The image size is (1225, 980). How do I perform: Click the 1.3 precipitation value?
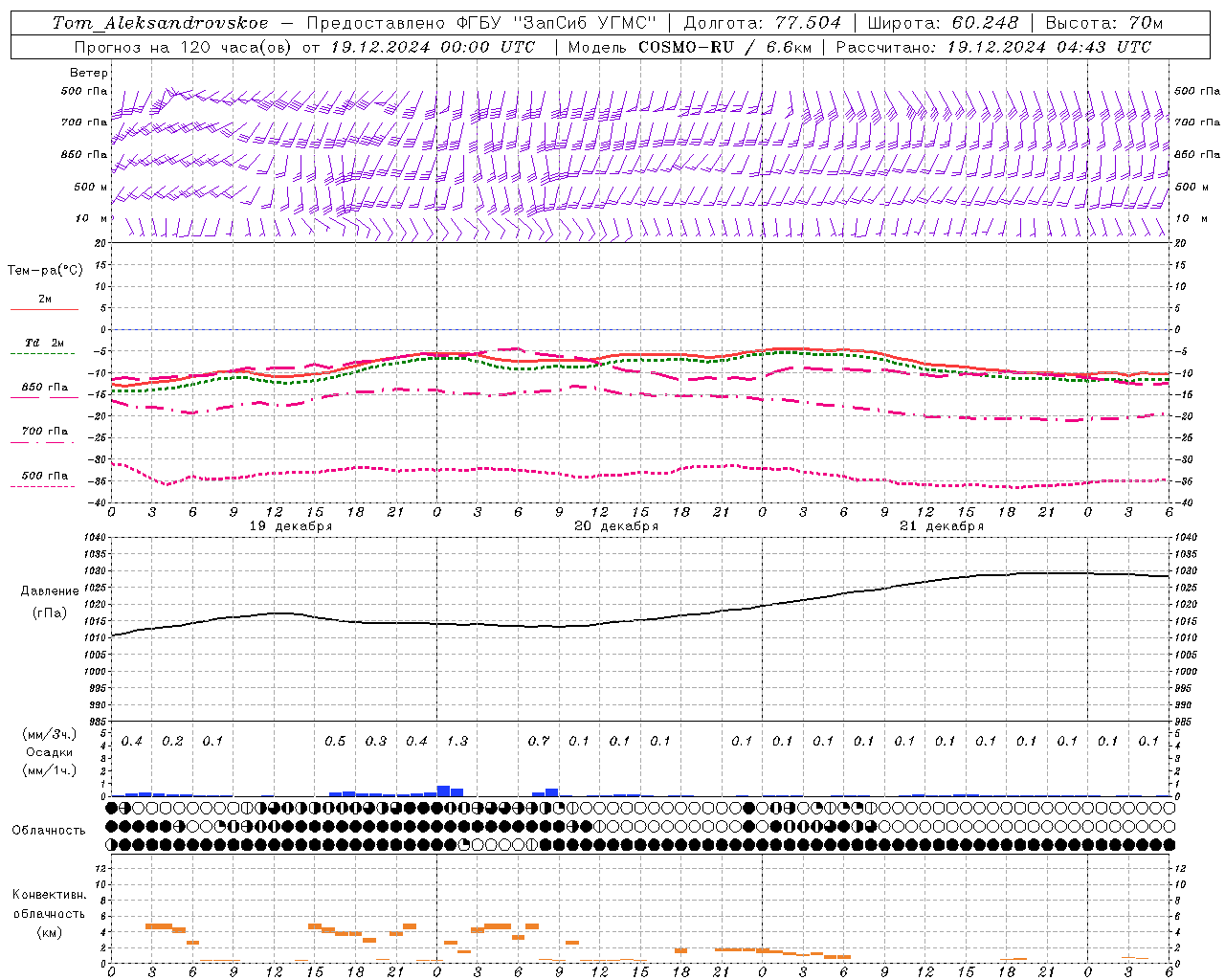[457, 742]
